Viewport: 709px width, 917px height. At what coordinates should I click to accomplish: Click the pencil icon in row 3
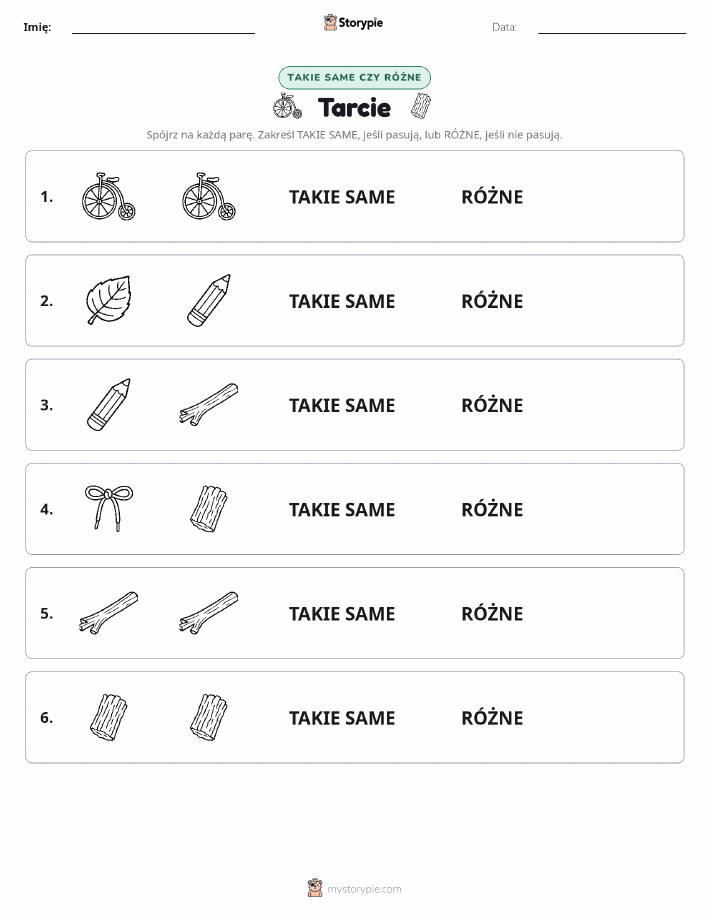109,404
